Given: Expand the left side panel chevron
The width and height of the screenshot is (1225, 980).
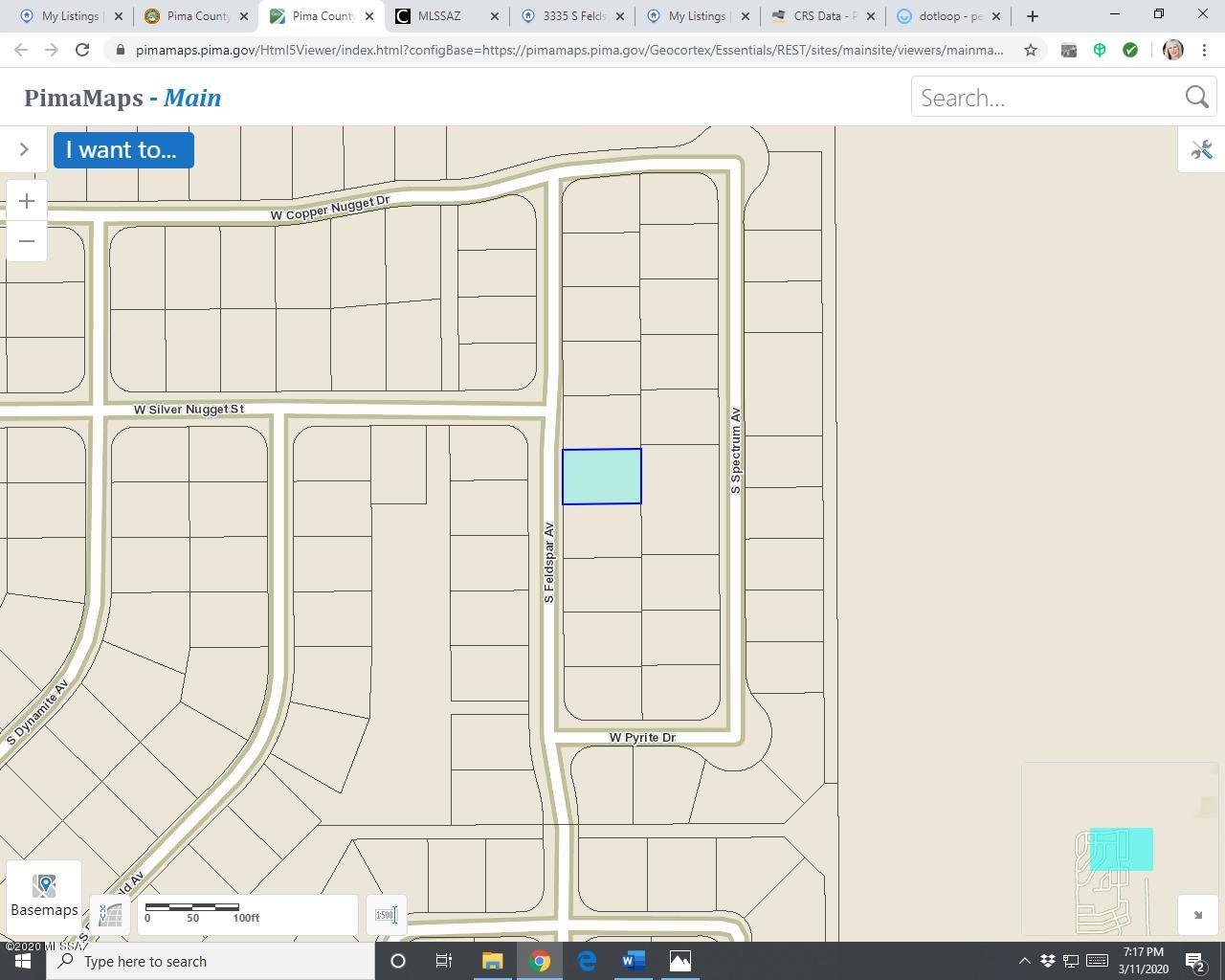Looking at the screenshot, I should pos(24,149).
